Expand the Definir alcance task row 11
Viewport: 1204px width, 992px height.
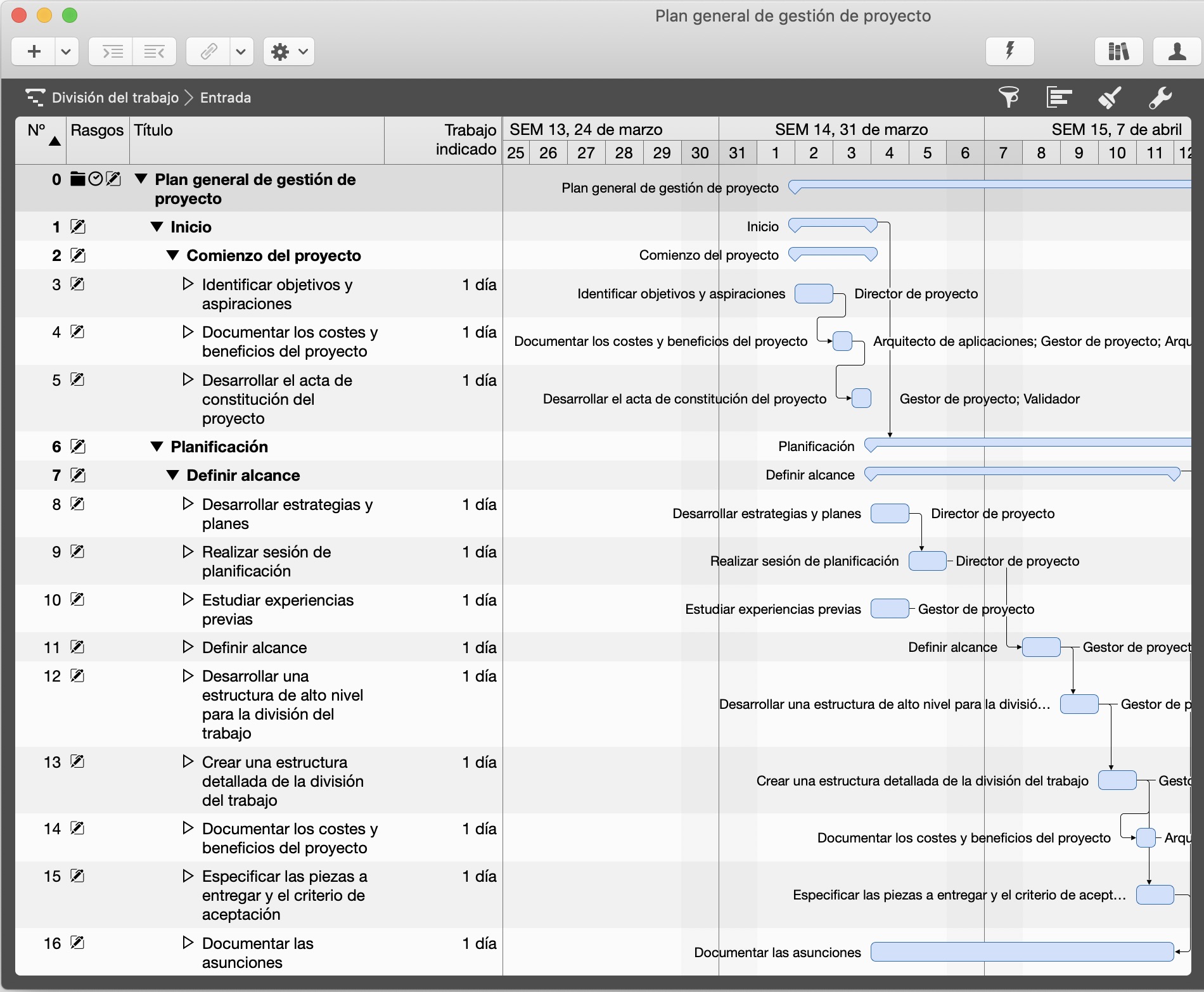click(188, 647)
